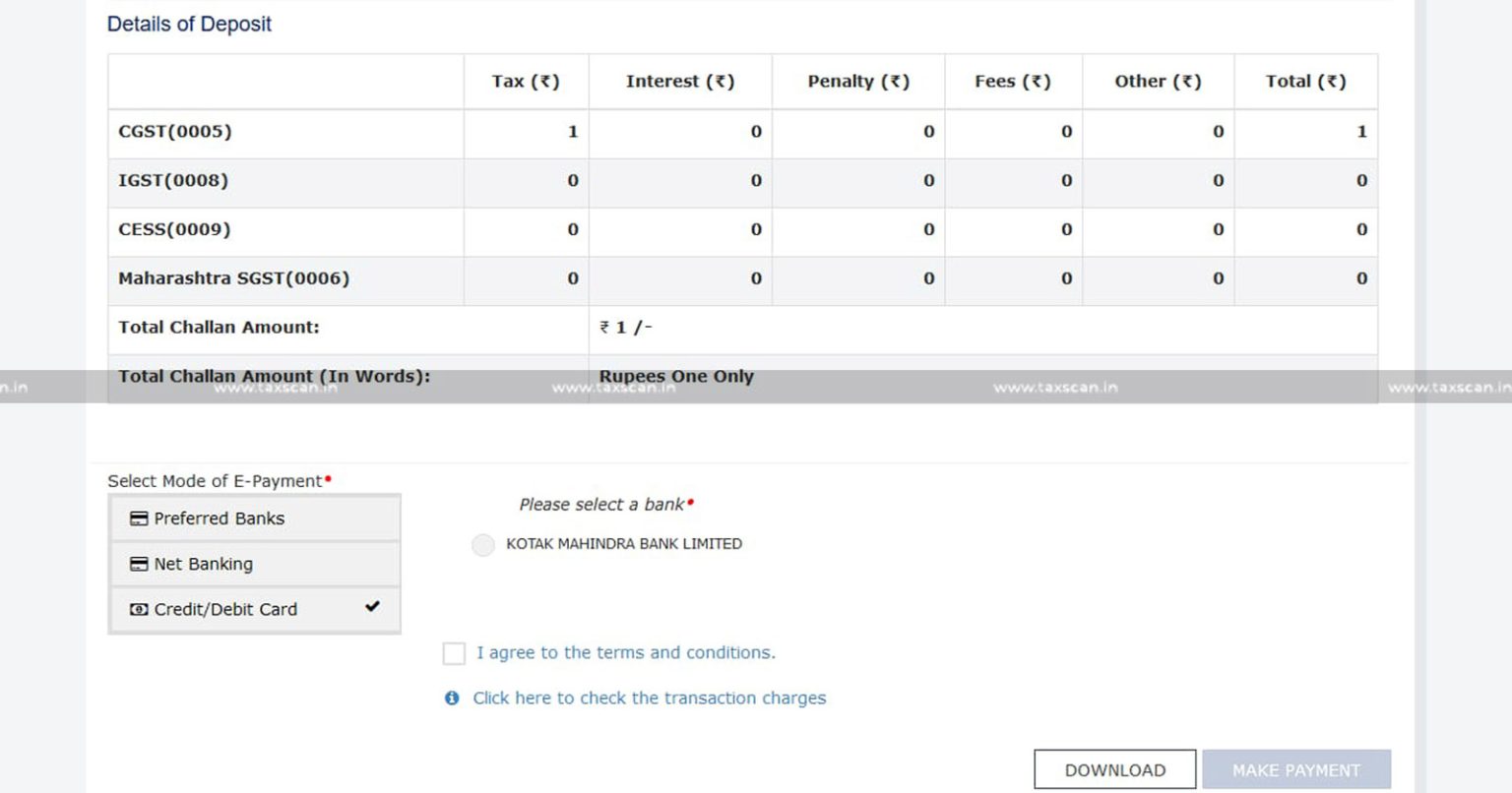Click the info icon before transaction charges
Viewport: 1512px width, 793px height.
click(x=452, y=699)
